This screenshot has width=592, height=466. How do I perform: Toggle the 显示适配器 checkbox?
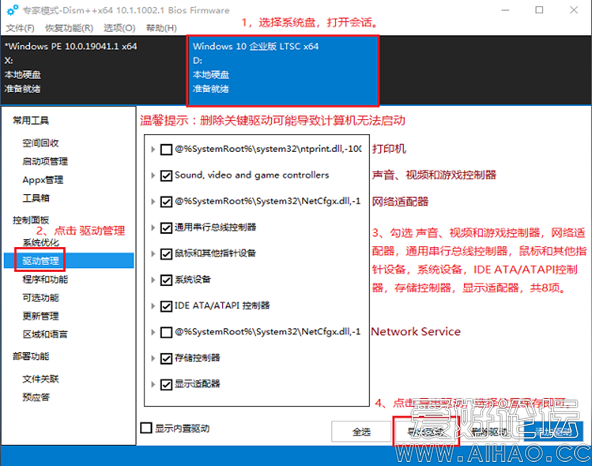[x=166, y=384]
